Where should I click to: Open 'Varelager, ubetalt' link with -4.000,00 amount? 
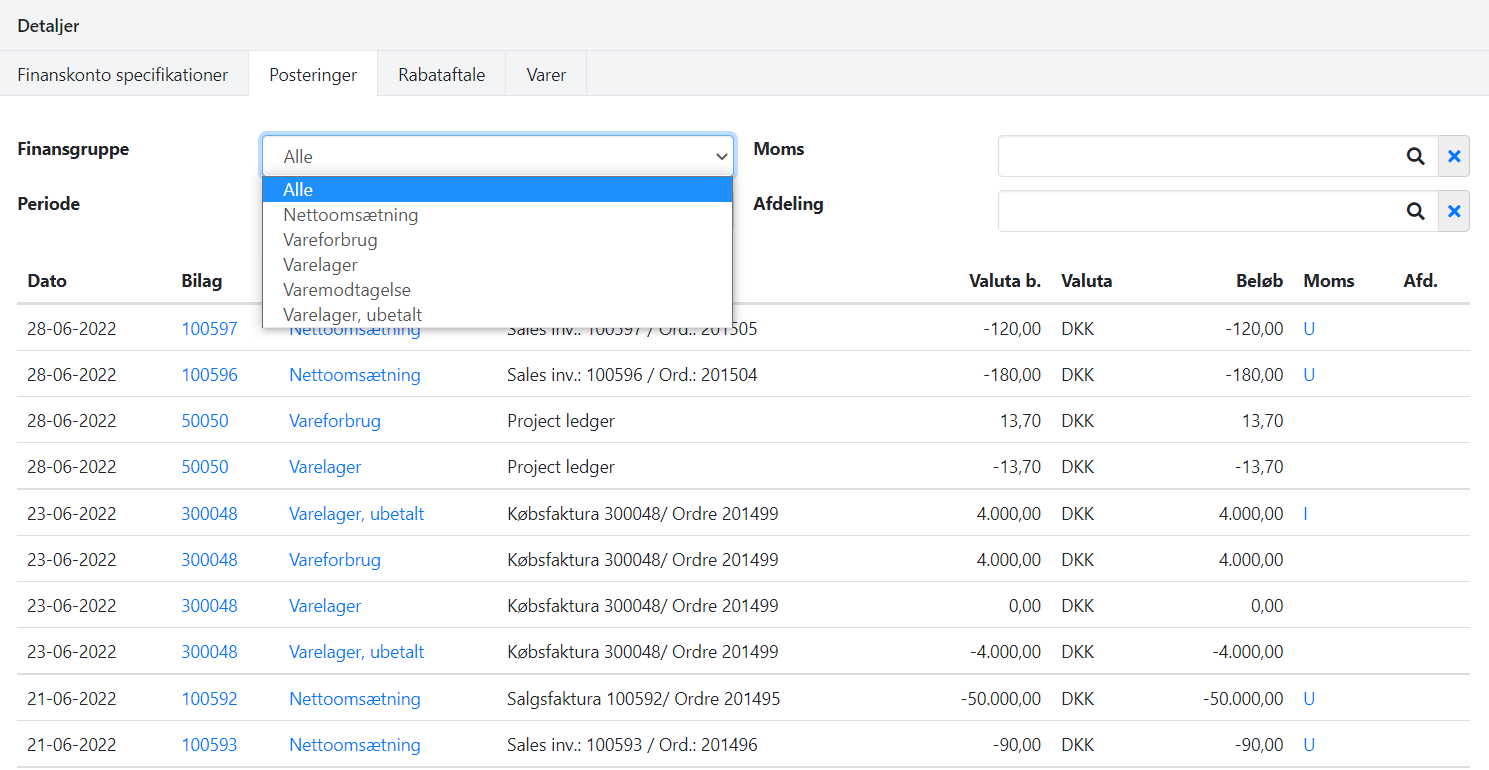point(357,652)
